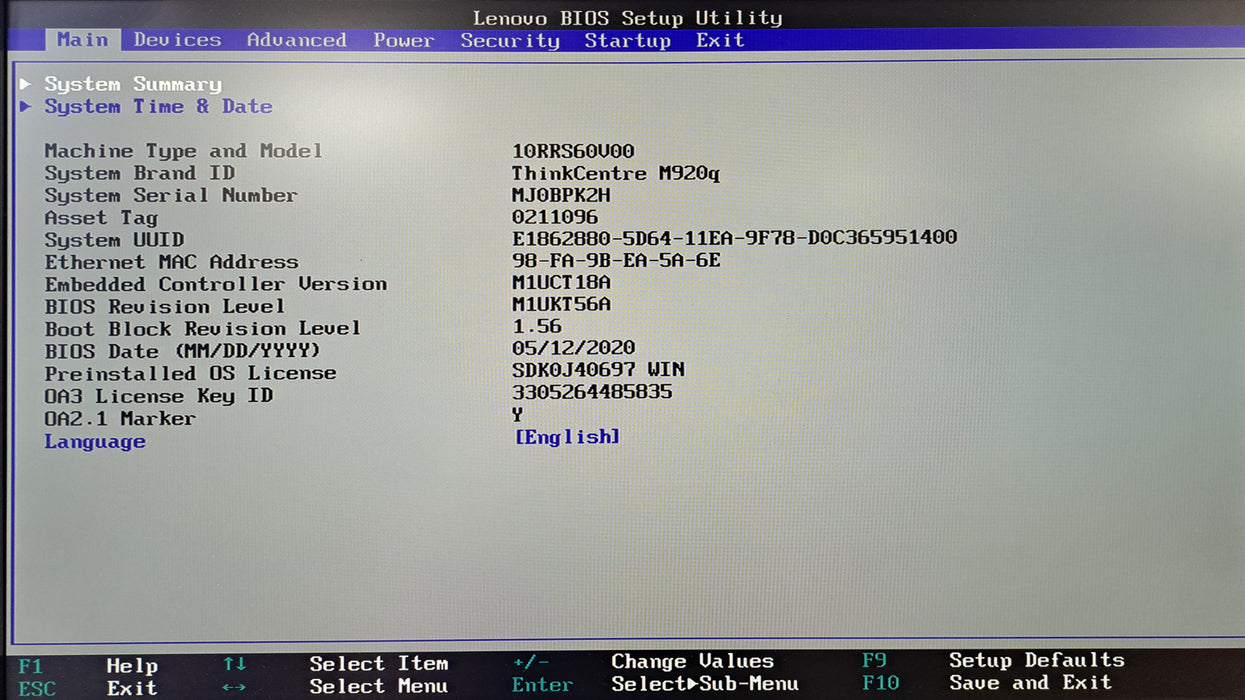Image resolution: width=1245 pixels, height=700 pixels.
Task: Click the System UUID label
Action: (114, 240)
